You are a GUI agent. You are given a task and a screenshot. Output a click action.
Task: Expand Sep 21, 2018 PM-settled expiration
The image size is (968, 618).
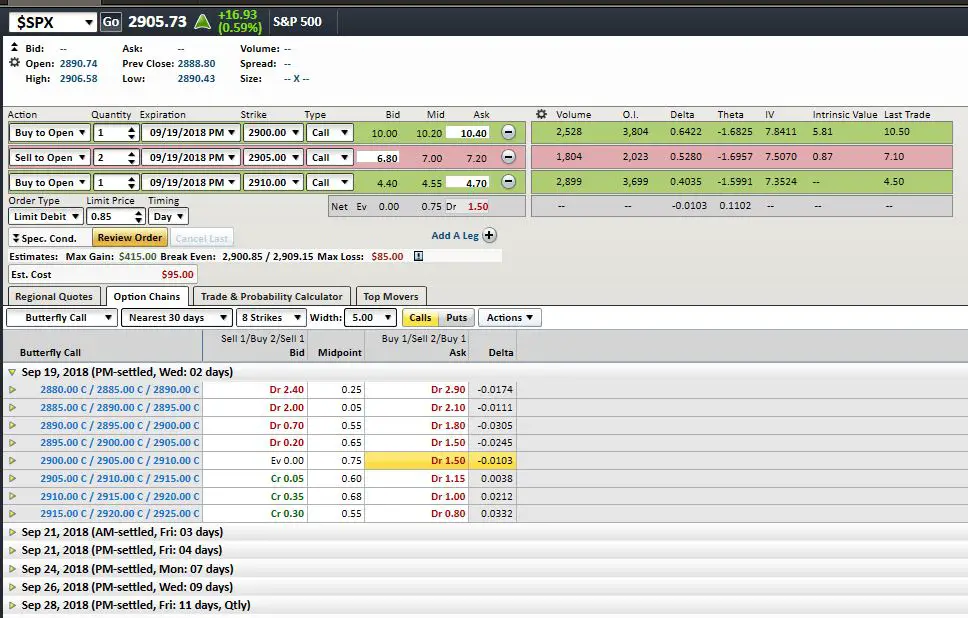(x=12, y=550)
